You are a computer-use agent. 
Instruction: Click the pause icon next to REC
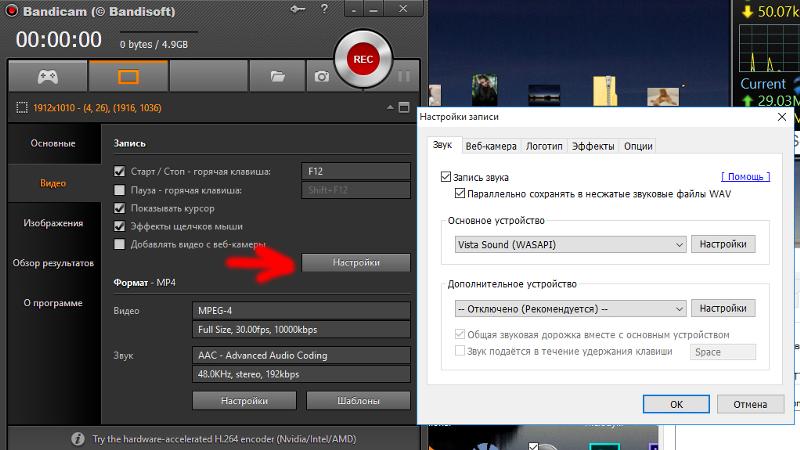(x=404, y=77)
